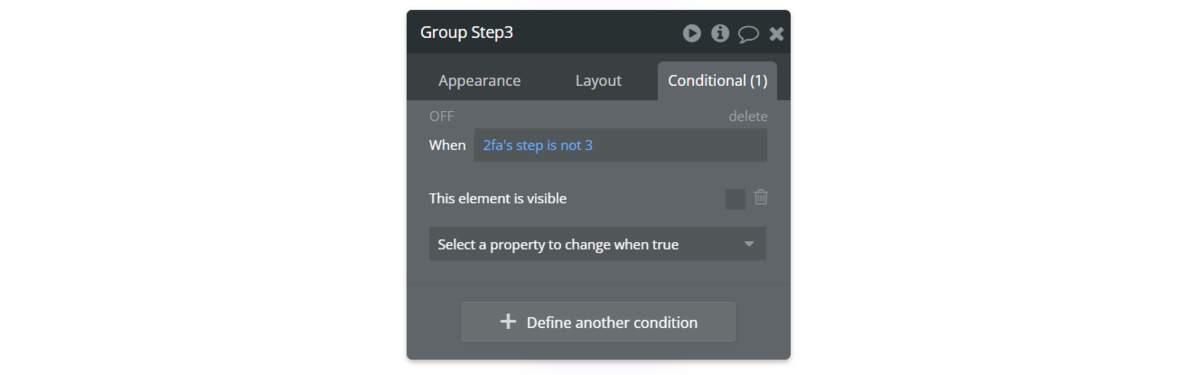Click the trash icon beside visibility property
Image resolution: width=1200 pixels, height=375 pixels.
761,198
